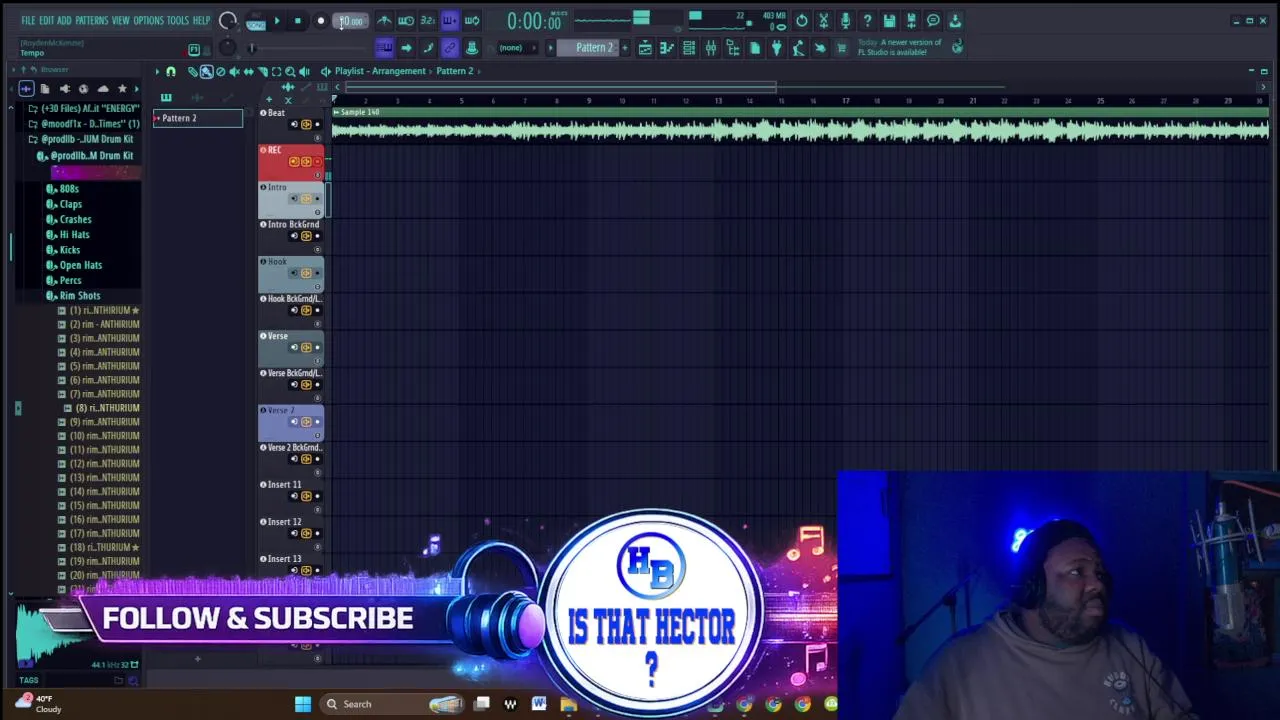Open the FILE menu
1280x720 pixels.
[28, 20]
